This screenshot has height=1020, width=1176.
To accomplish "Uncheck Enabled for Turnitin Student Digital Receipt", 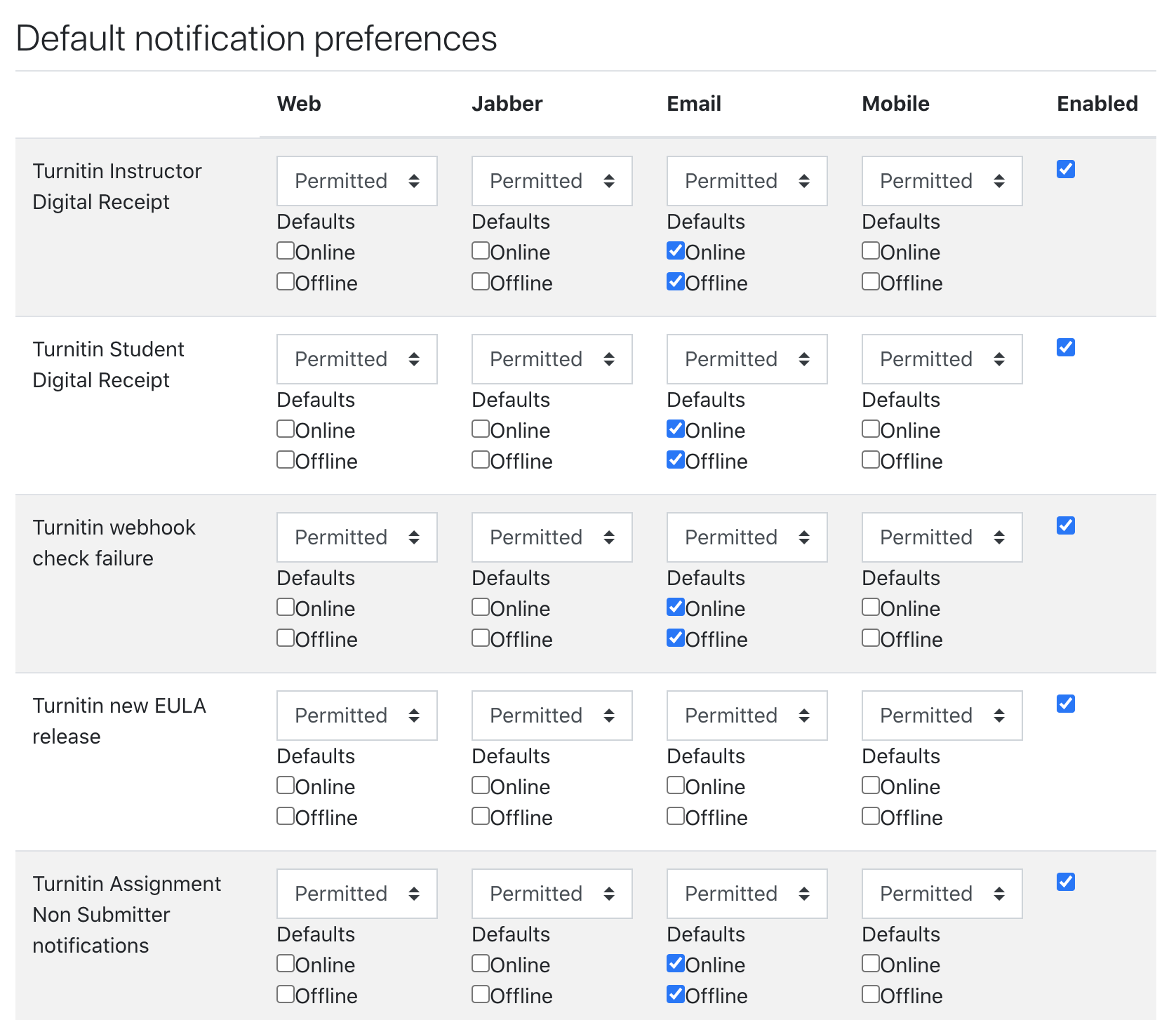I will coord(1066,347).
